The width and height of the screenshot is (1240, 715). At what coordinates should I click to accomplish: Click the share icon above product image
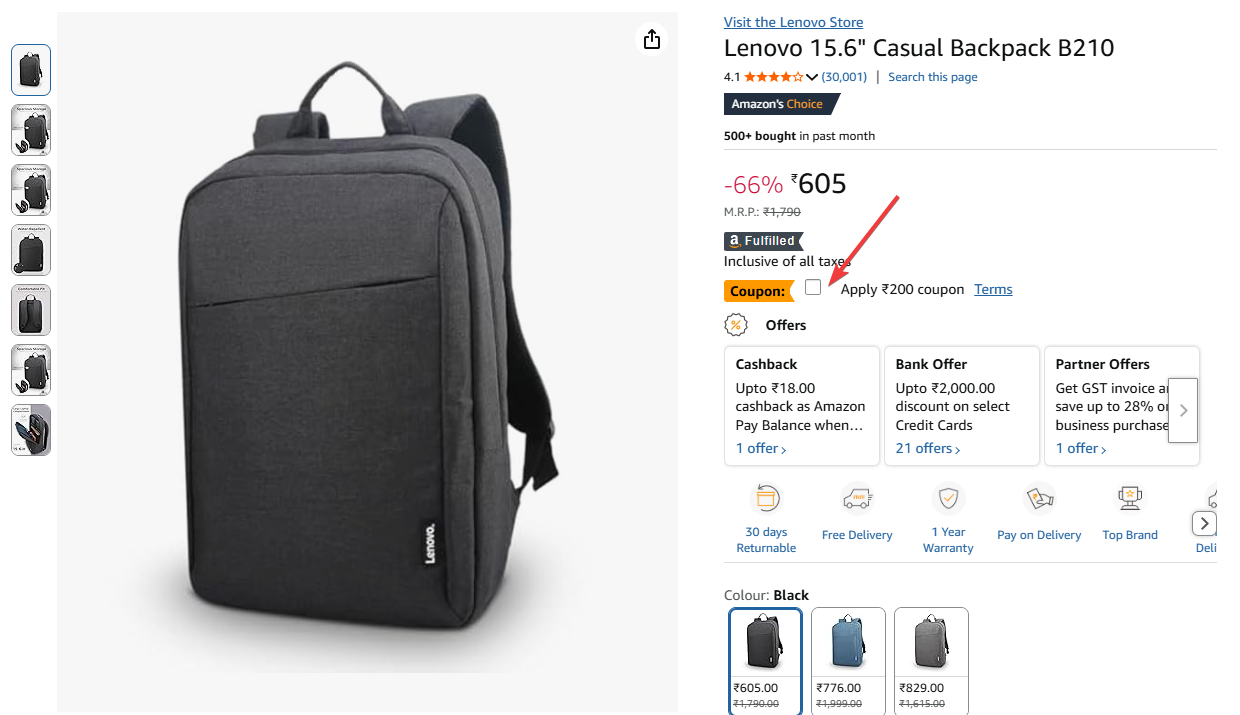652,39
